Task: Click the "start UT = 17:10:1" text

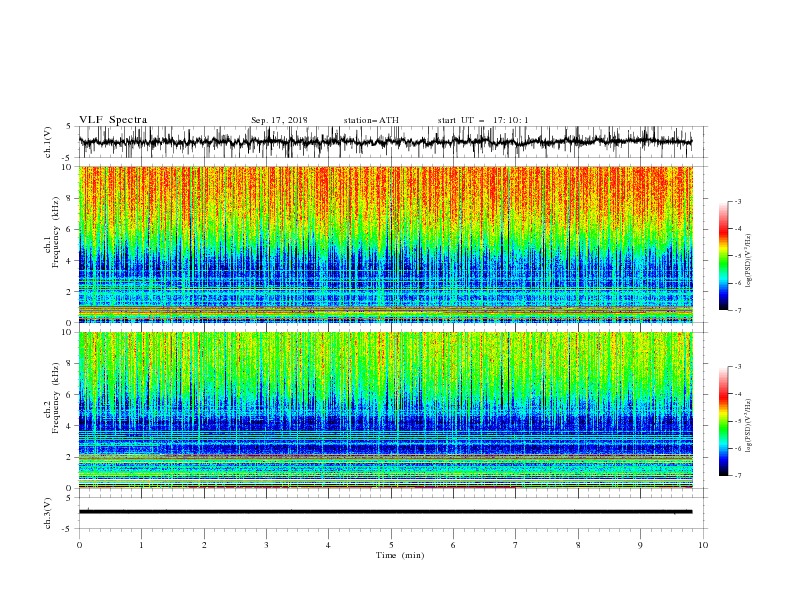Action: coord(483,120)
